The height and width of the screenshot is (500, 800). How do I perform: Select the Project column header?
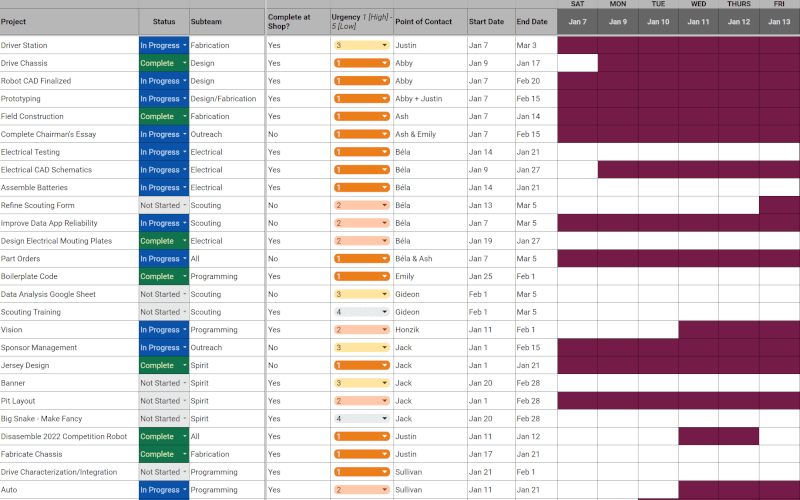(69, 22)
